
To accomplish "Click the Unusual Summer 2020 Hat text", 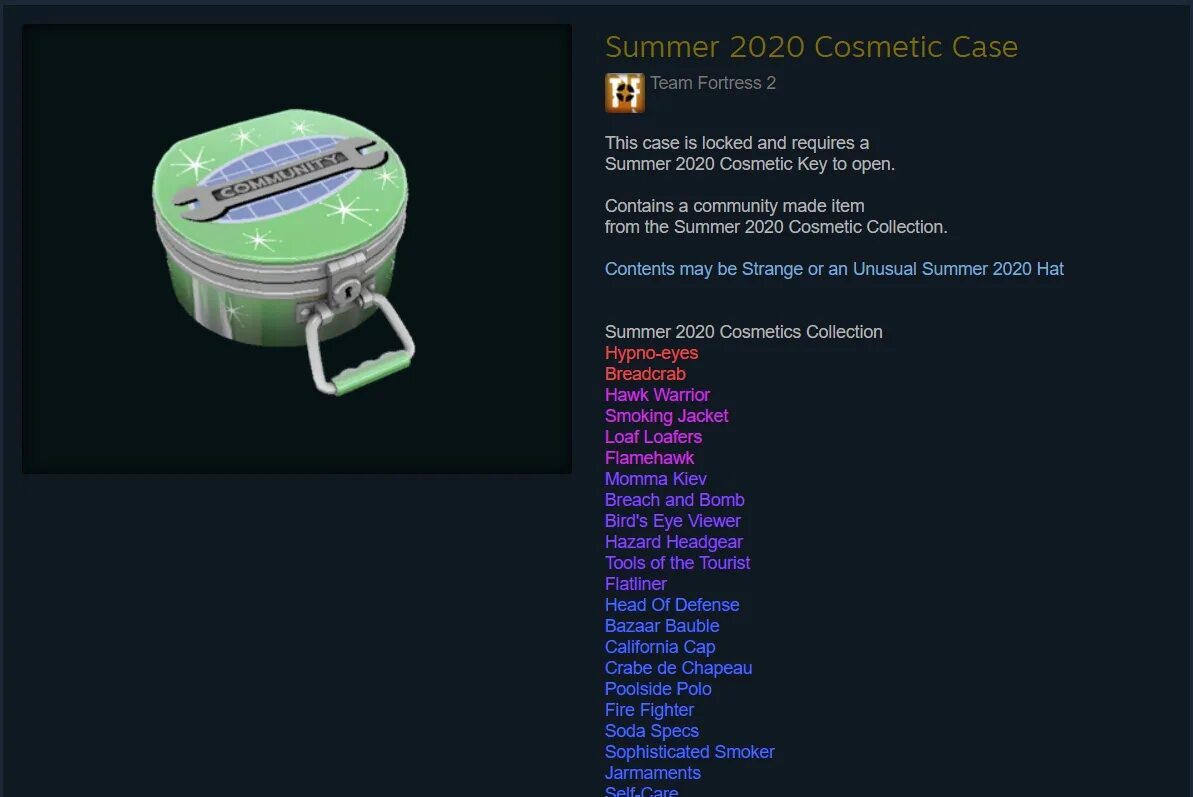I will click(x=958, y=269).
